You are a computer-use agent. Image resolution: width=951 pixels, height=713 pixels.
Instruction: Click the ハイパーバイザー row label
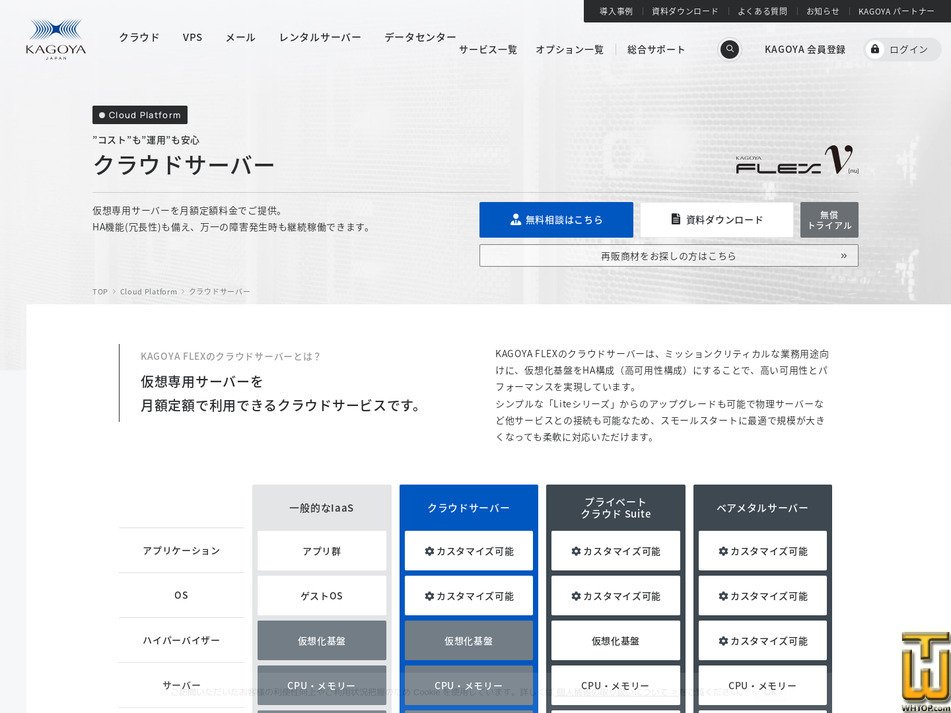coord(181,640)
